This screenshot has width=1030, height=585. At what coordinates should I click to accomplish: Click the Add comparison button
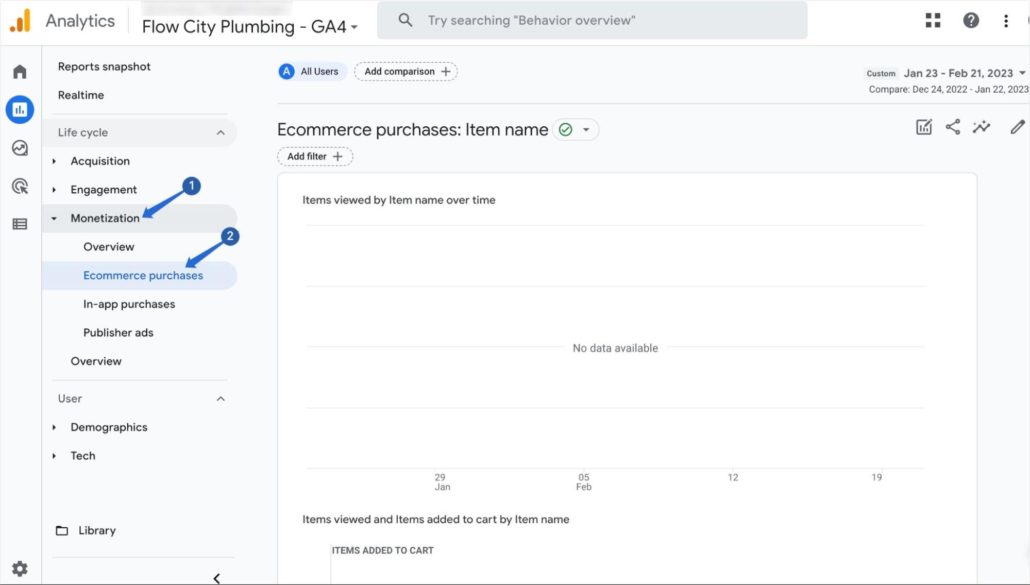pos(406,72)
